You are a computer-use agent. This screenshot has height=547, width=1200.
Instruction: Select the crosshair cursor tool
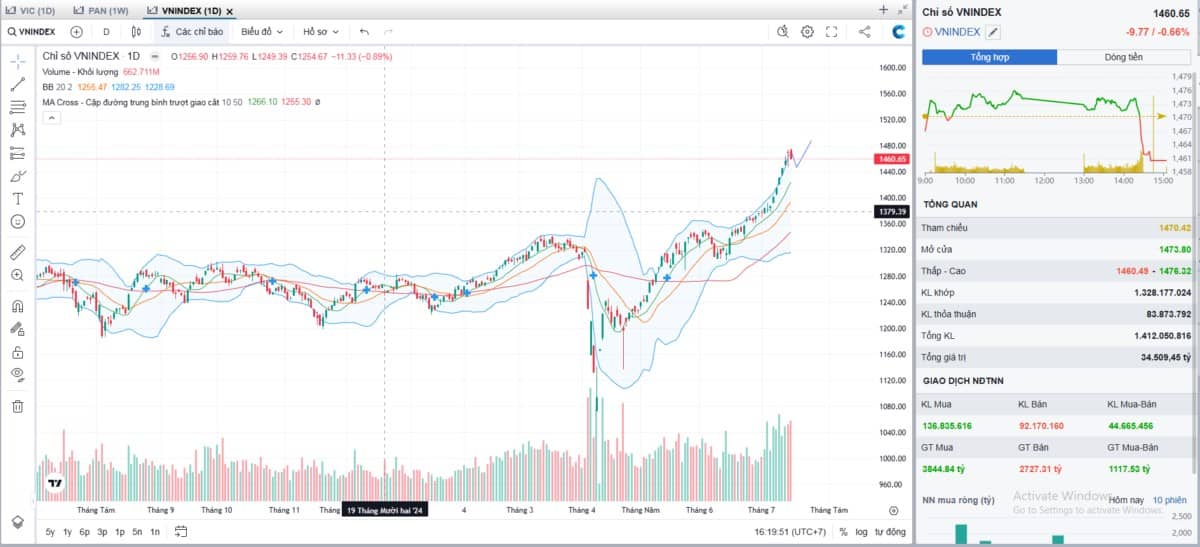(17, 61)
